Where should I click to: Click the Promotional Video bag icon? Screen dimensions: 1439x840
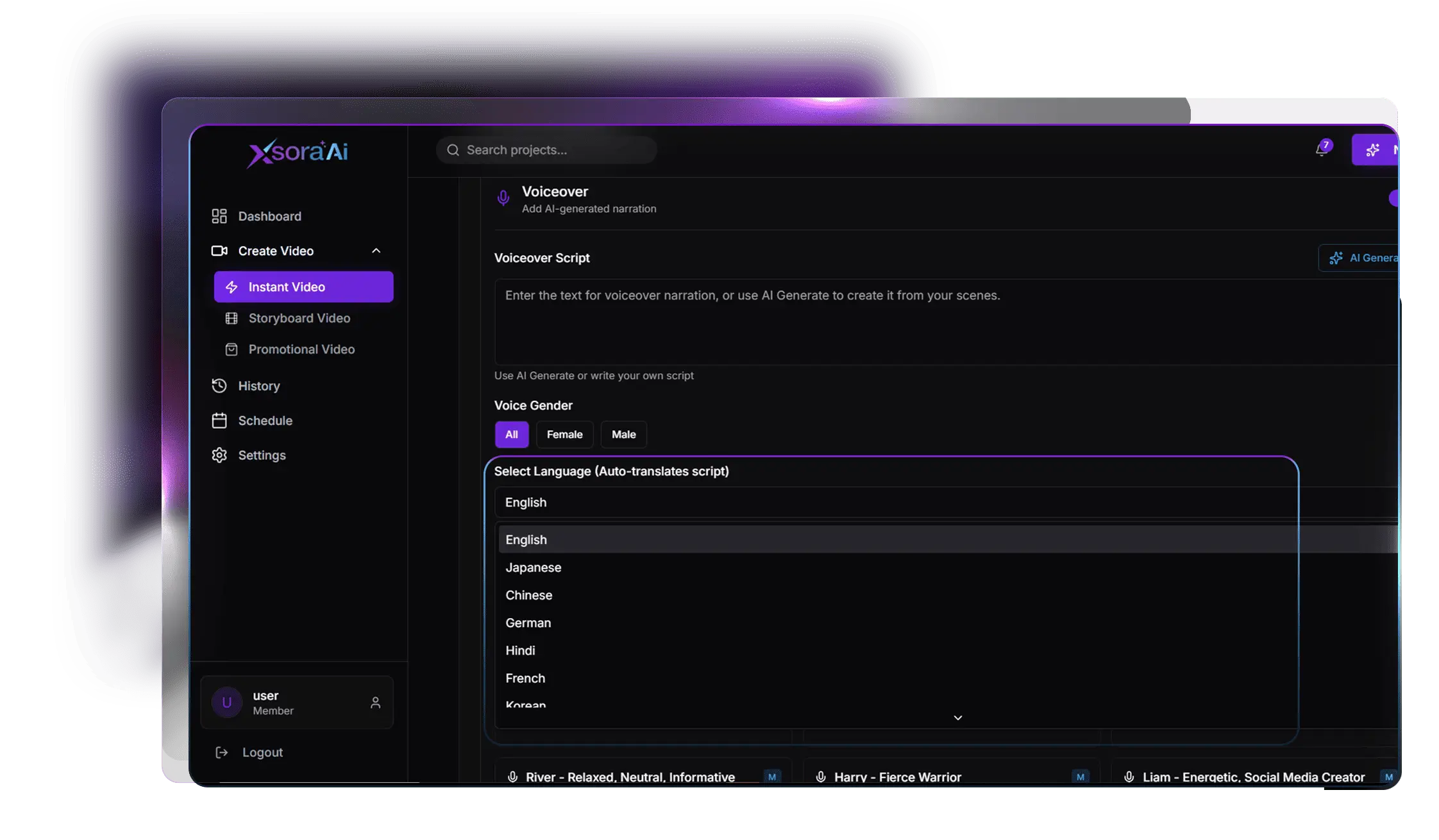(x=231, y=349)
